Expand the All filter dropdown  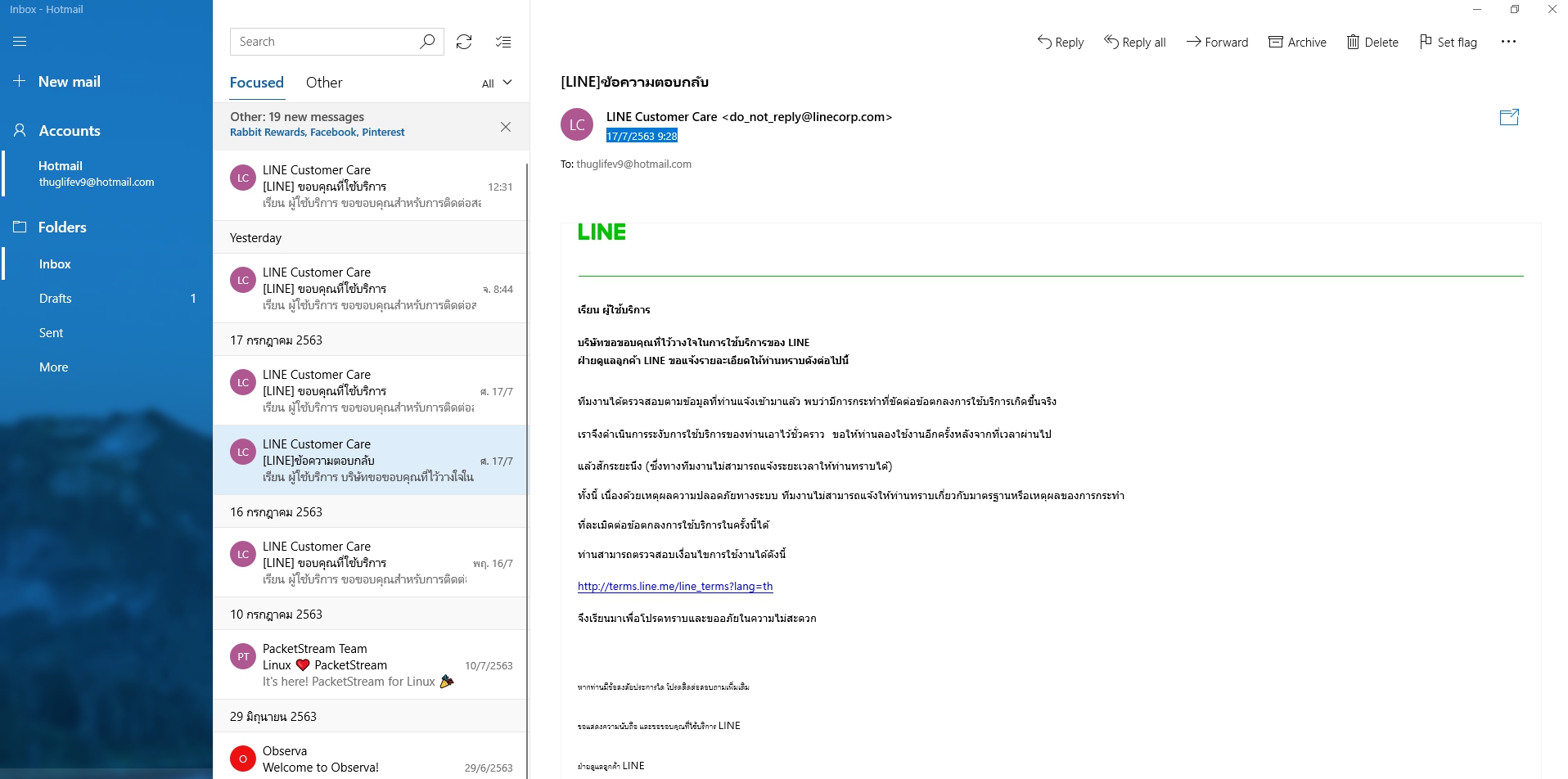(x=497, y=83)
